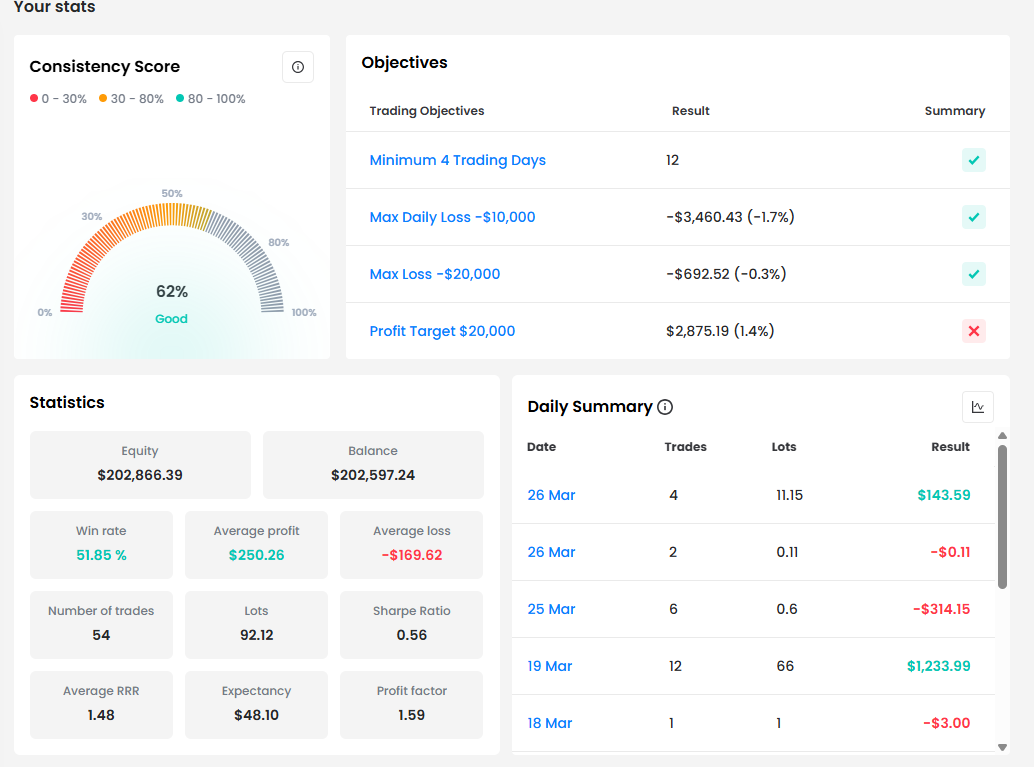Open Max Daily Loss -$10,000 objective
Screen dimensions: 1034x767
452,217
